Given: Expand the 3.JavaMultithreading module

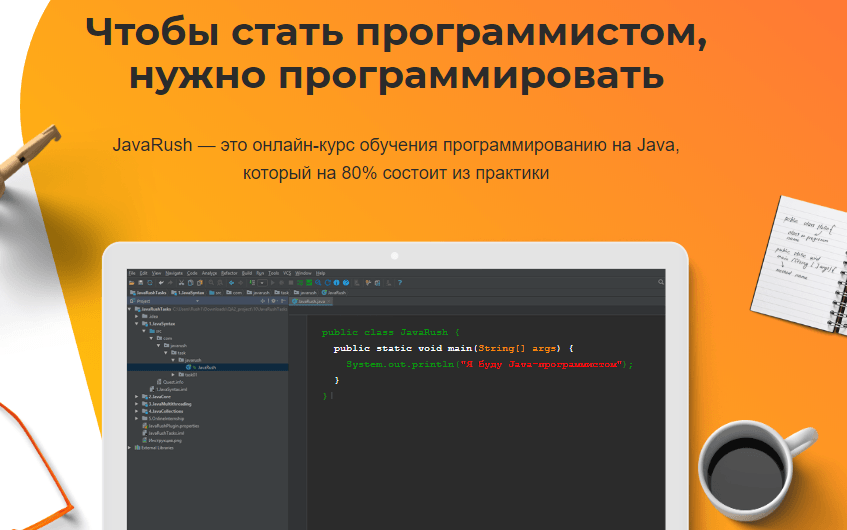Looking at the screenshot, I should click(137, 404).
